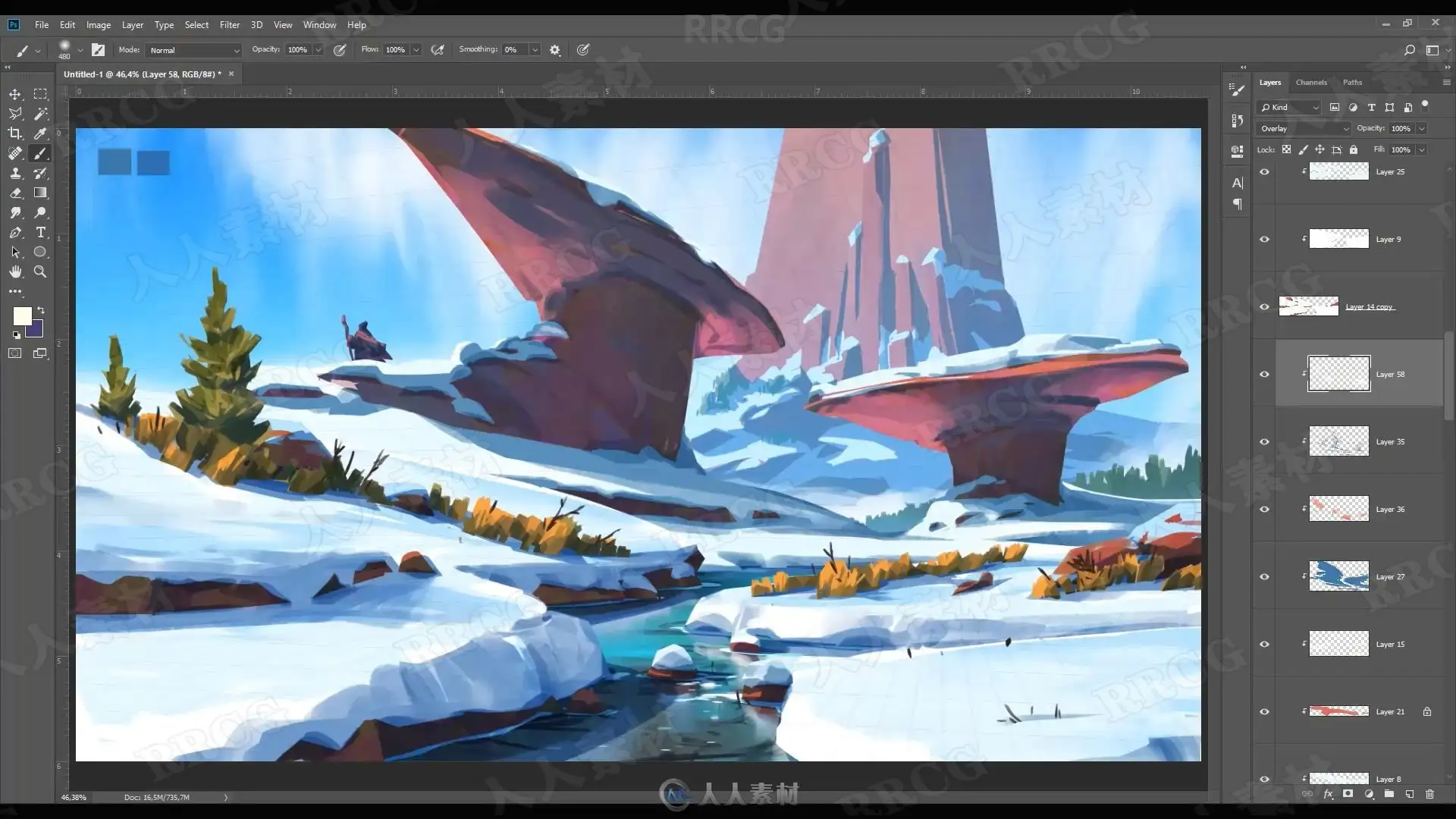
Task: Open layer style fx menu
Action: 1328,794
